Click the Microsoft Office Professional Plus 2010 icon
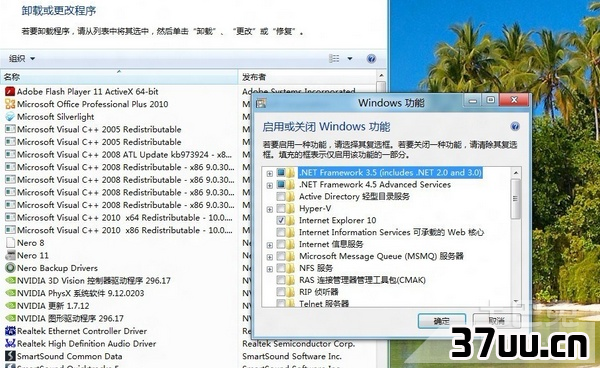600x368 pixels. pyautogui.click(x=10, y=104)
